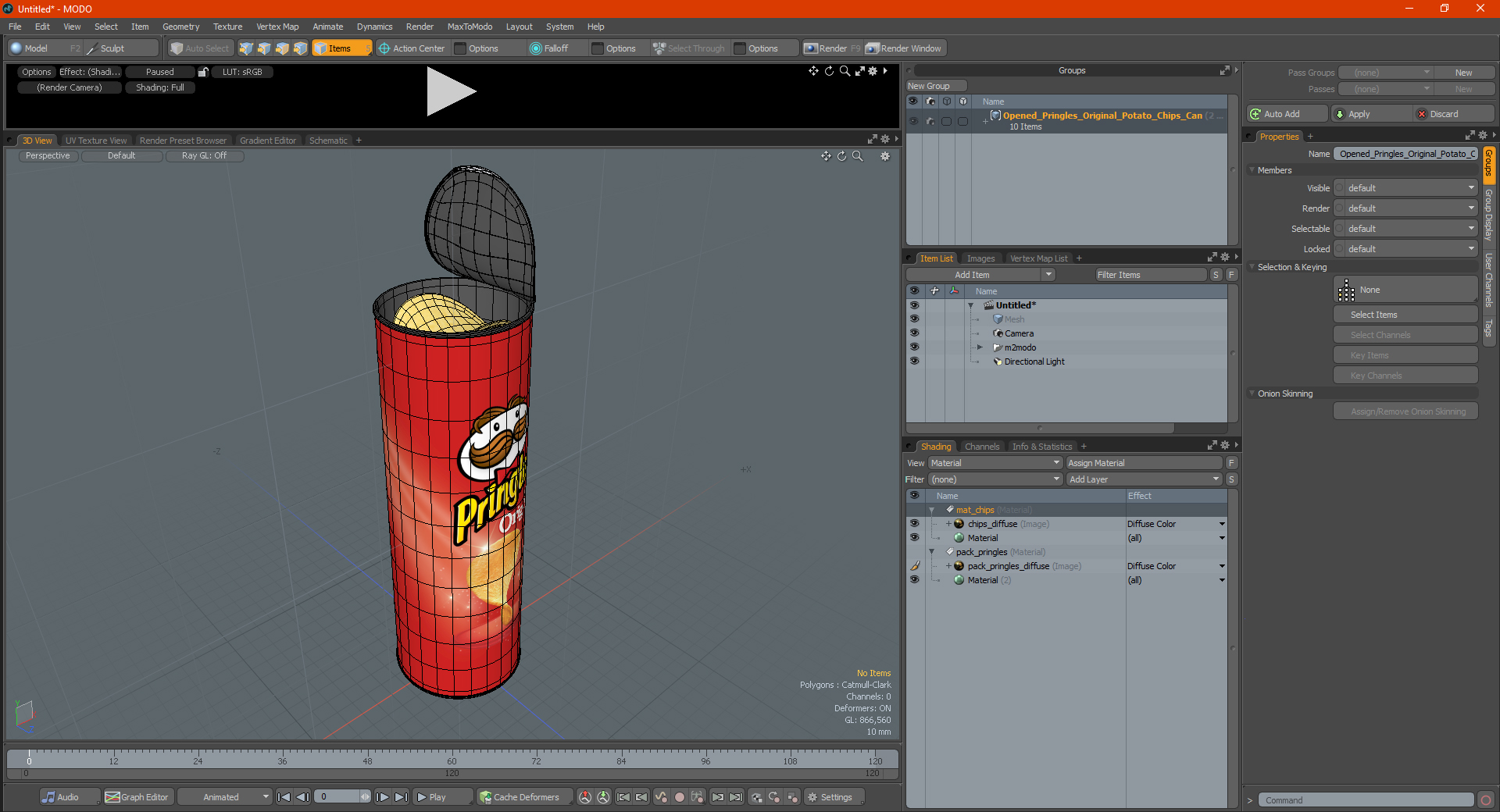Click Assign Material button
Viewport: 1500px width, 812px height.
pyautogui.click(x=1144, y=463)
